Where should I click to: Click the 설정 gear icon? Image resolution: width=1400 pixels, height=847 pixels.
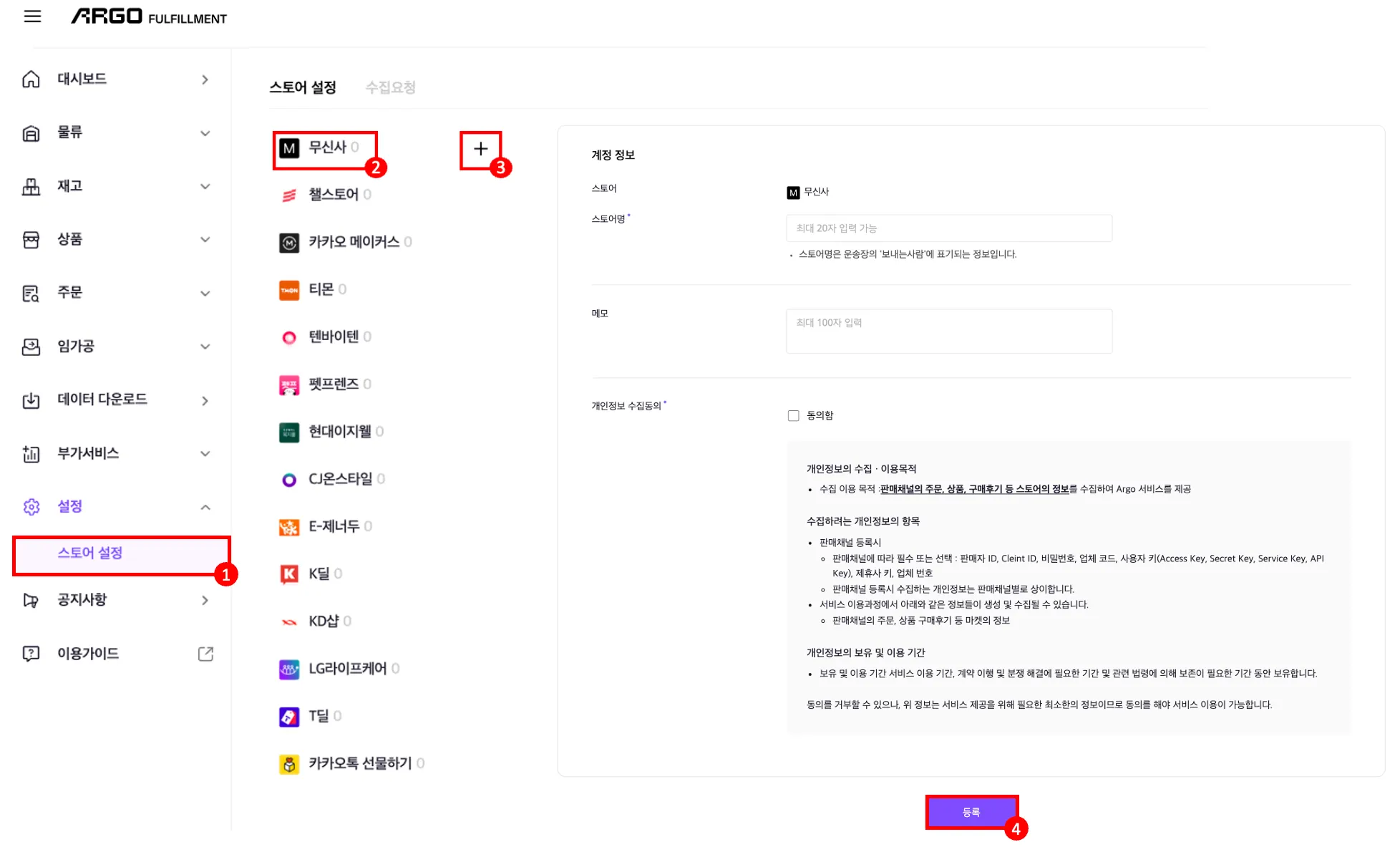[x=31, y=507]
